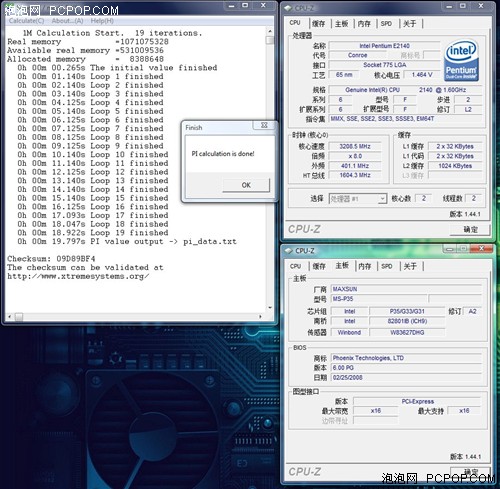Click the Checksum: 09D89BF4 line

51,259
